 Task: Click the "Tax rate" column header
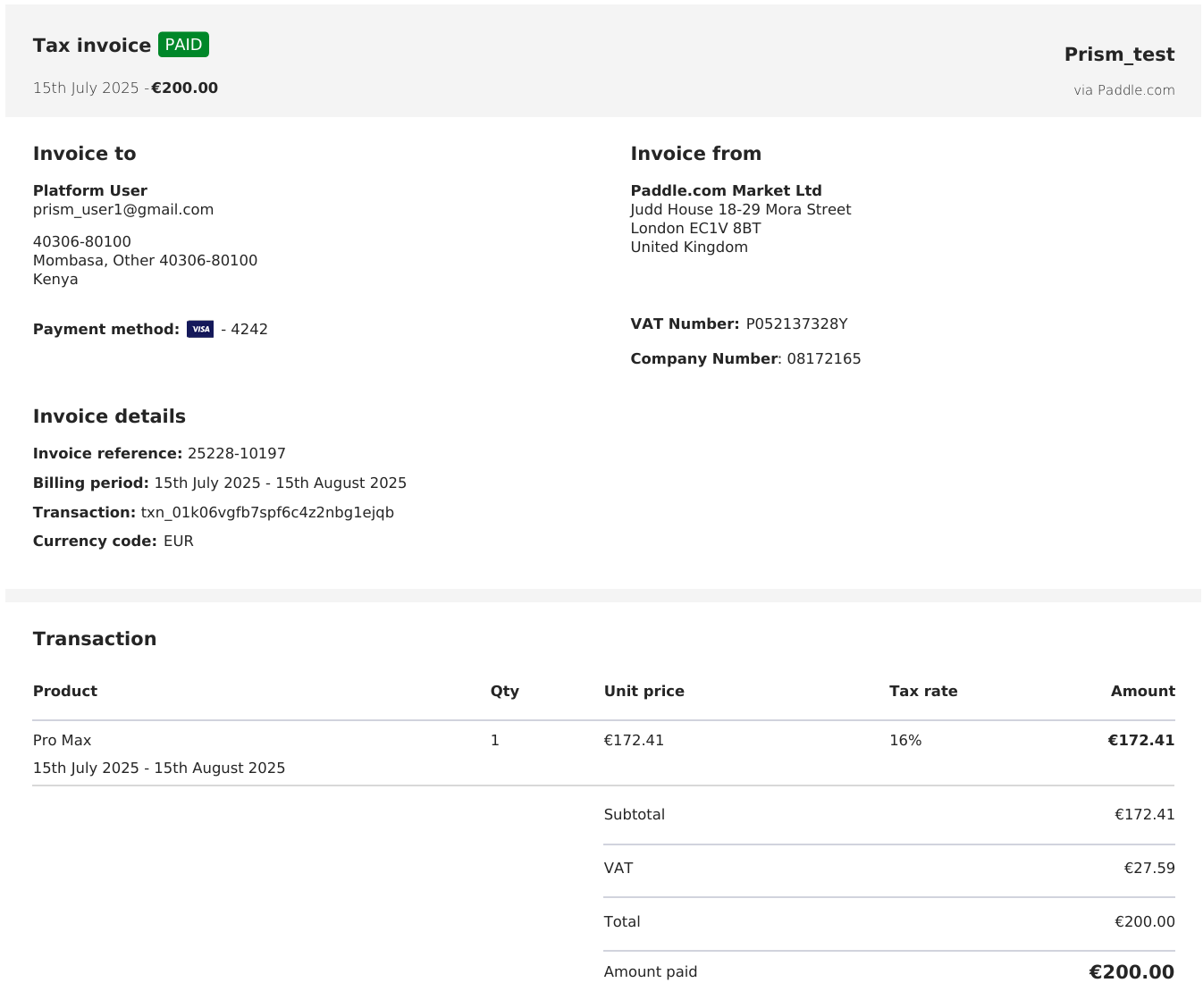(x=923, y=692)
